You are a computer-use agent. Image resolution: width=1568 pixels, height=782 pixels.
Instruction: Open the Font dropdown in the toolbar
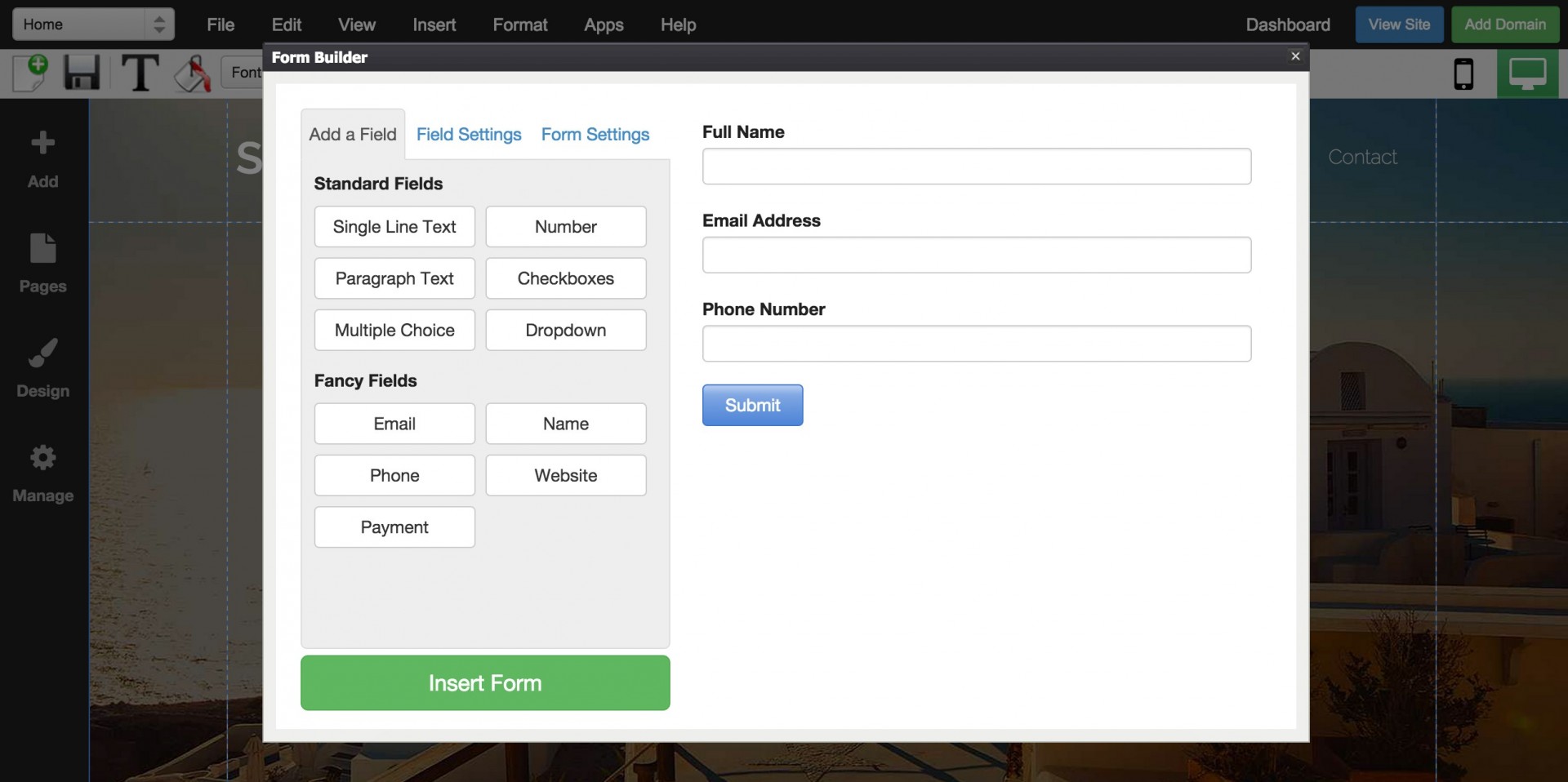pos(247,72)
